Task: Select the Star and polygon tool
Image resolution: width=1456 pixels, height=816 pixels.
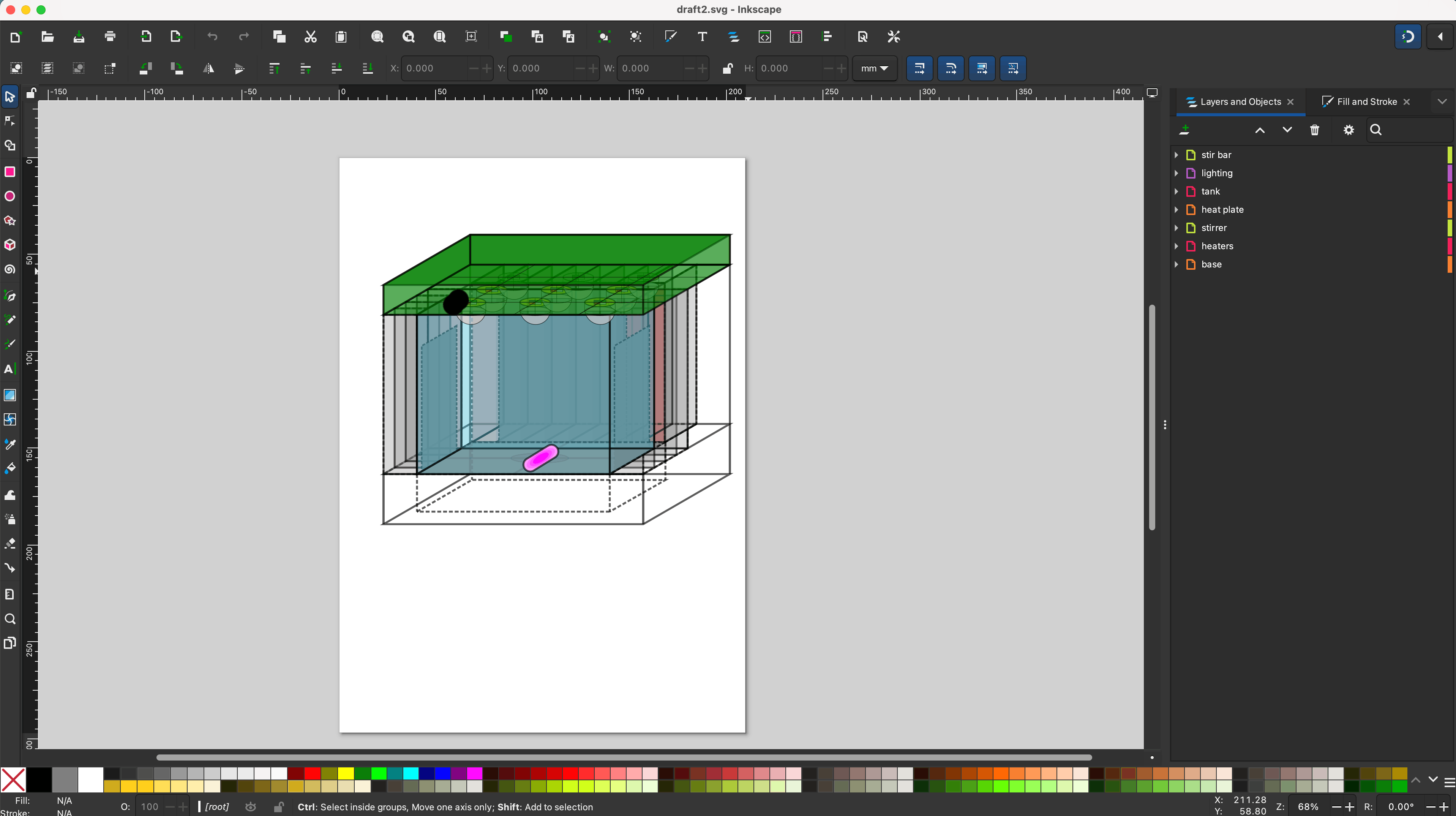Action: 9,221
